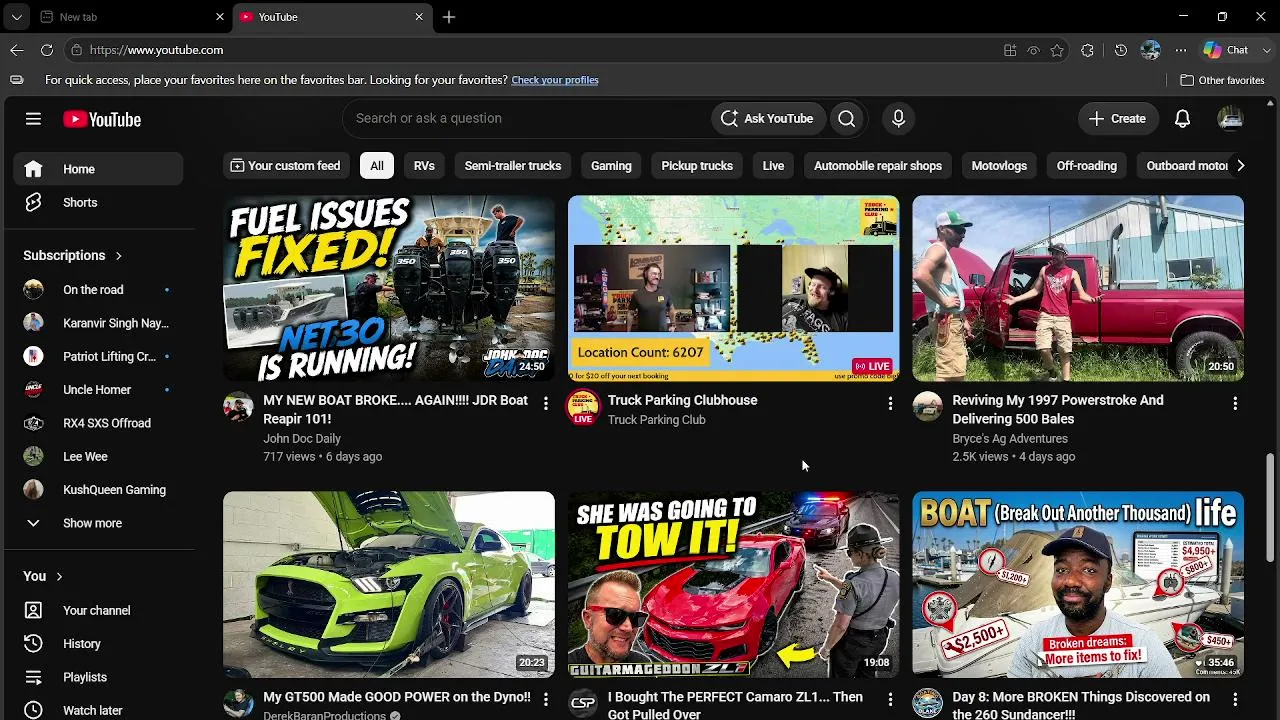Select the RVs filter chip

click(424, 166)
